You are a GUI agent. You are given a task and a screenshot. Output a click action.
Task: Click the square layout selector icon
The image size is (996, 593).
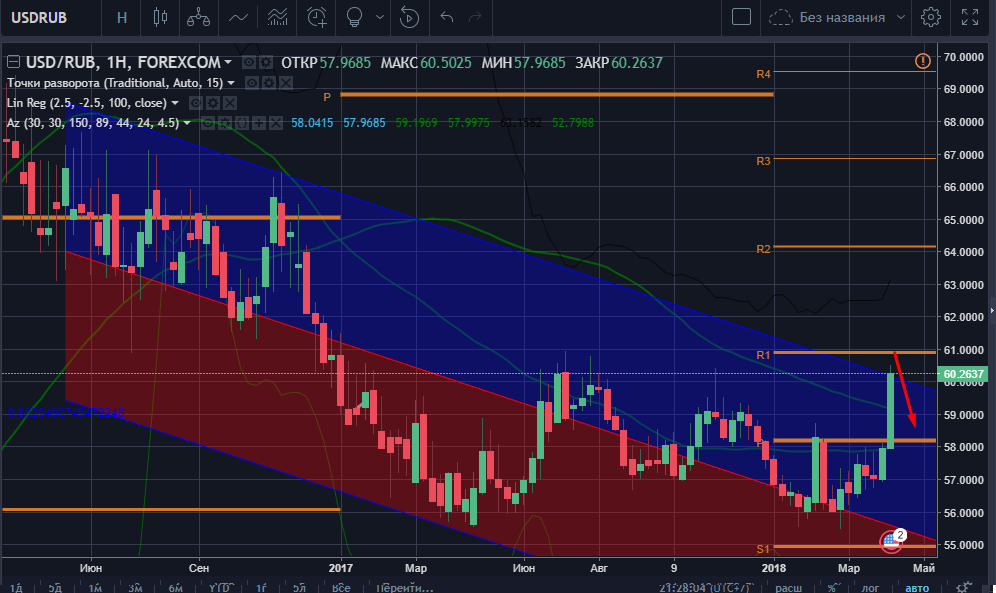coord(741,17)
